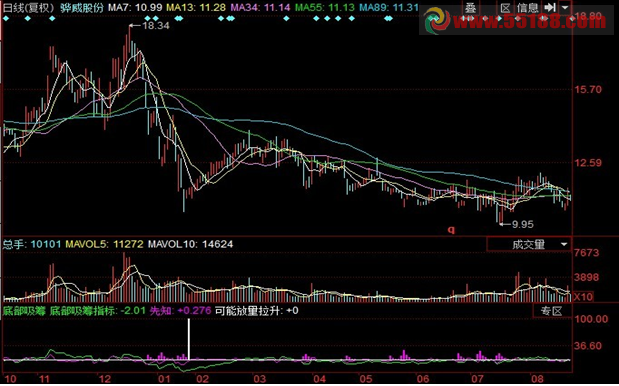Click the 55188 swirl logo

[437, 20]
